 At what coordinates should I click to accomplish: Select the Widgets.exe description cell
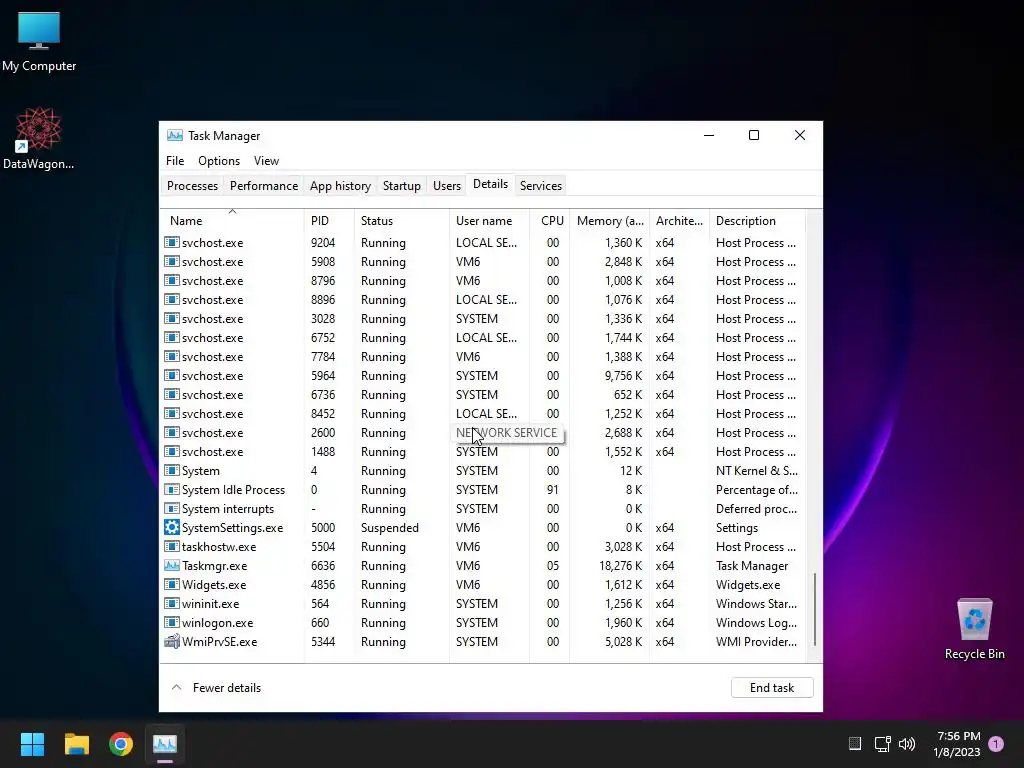[748, 584]
